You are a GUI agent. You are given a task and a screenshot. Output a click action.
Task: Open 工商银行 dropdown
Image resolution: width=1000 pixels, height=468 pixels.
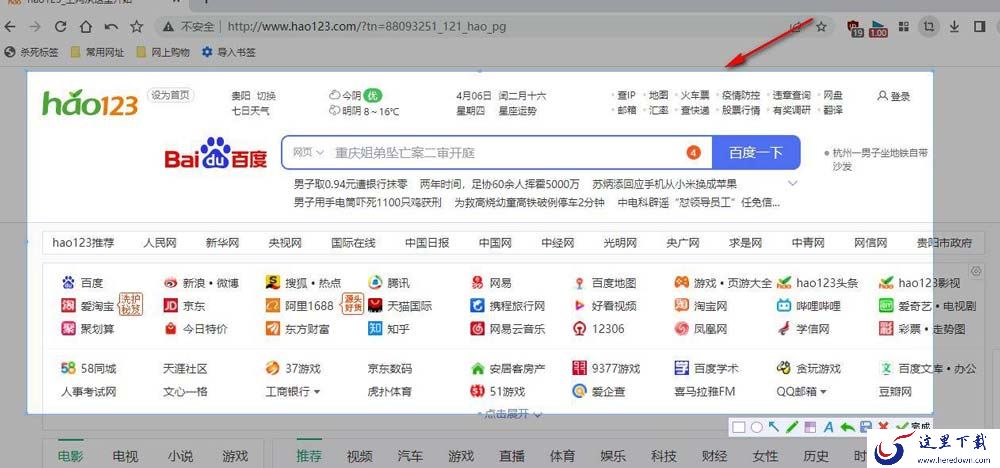(x=293, y=391)
